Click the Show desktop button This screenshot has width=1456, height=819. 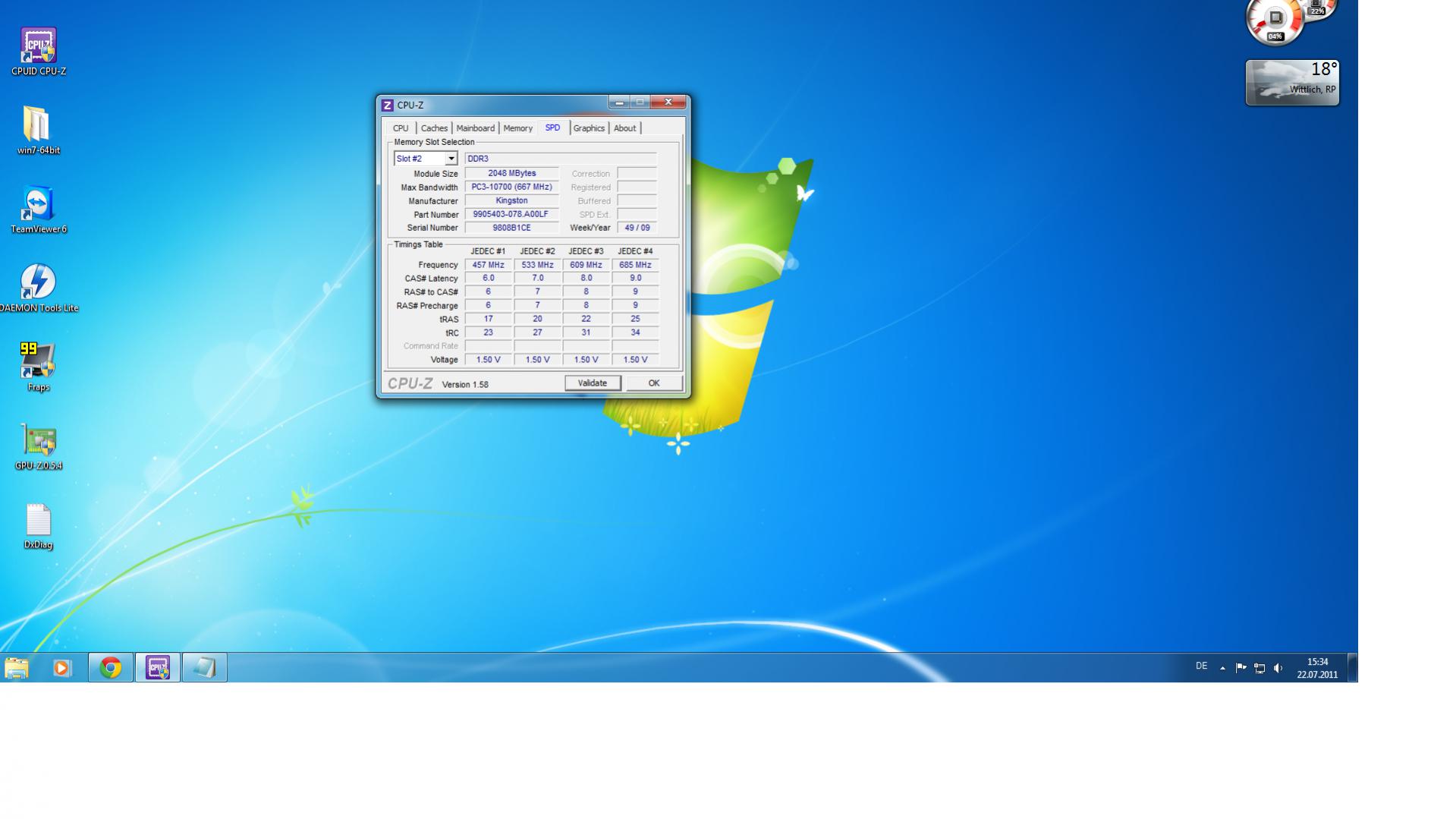(1352, 668)
